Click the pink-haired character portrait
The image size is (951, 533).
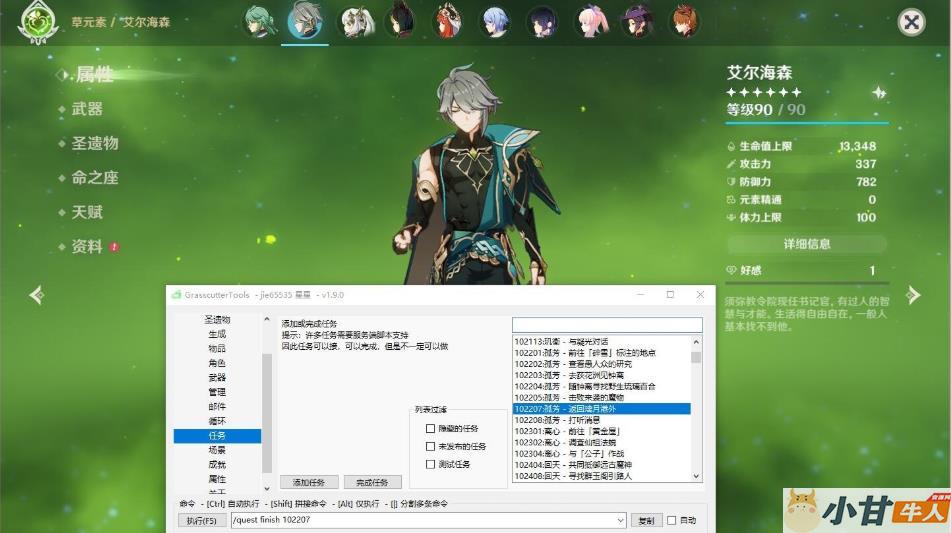(x=591, y=22)
